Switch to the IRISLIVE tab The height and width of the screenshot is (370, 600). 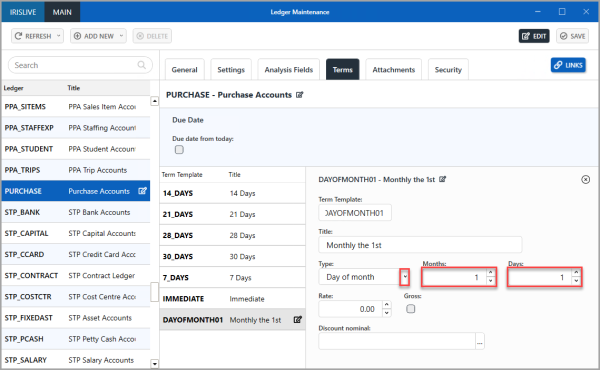23,12
